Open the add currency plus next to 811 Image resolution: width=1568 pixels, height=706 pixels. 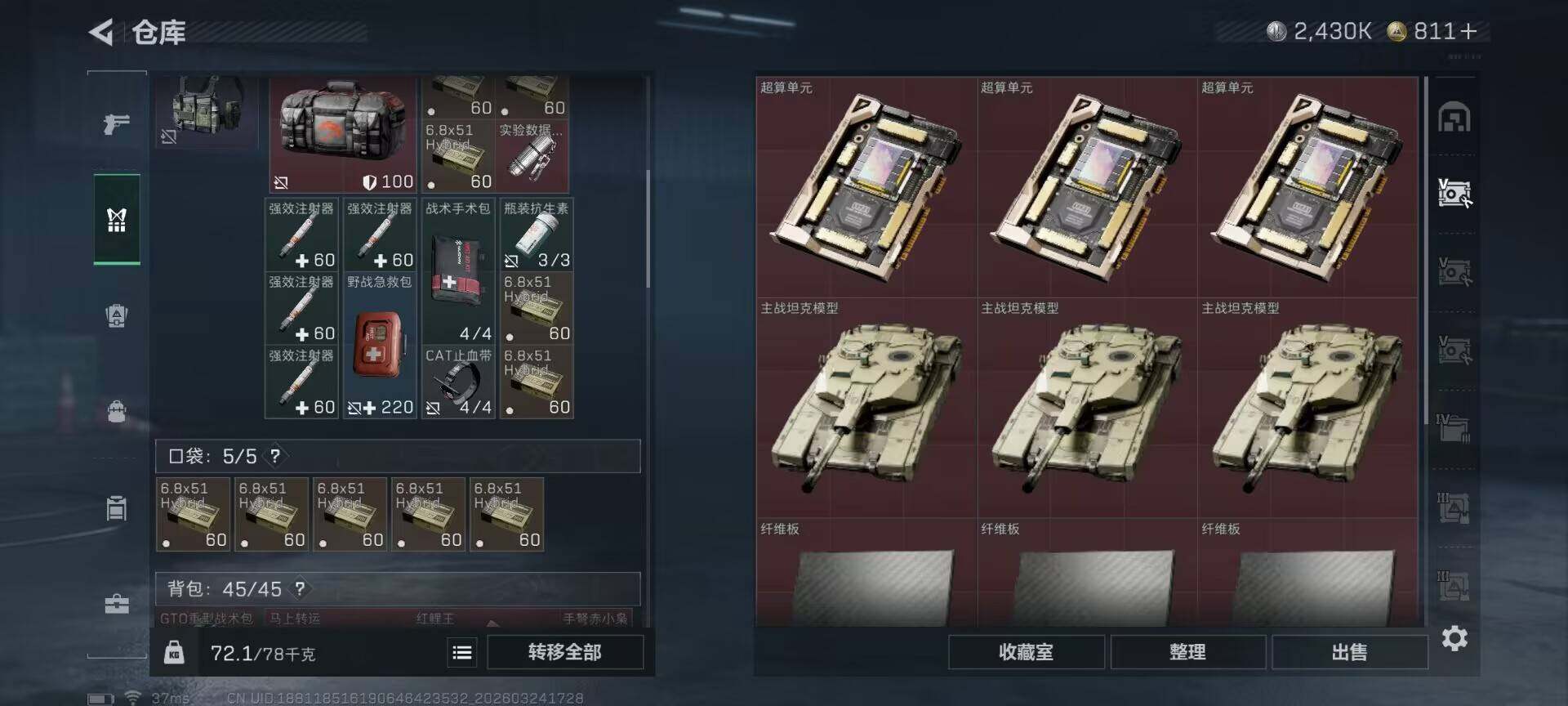(1468, 31)
